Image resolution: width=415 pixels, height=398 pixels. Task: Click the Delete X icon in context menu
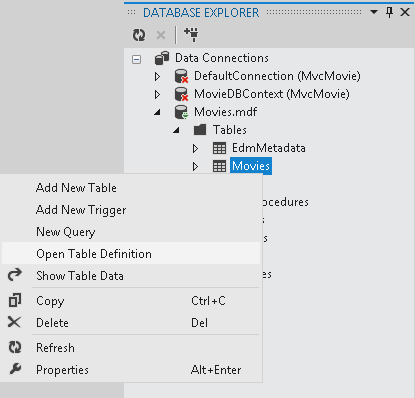(x=14, y=322)
